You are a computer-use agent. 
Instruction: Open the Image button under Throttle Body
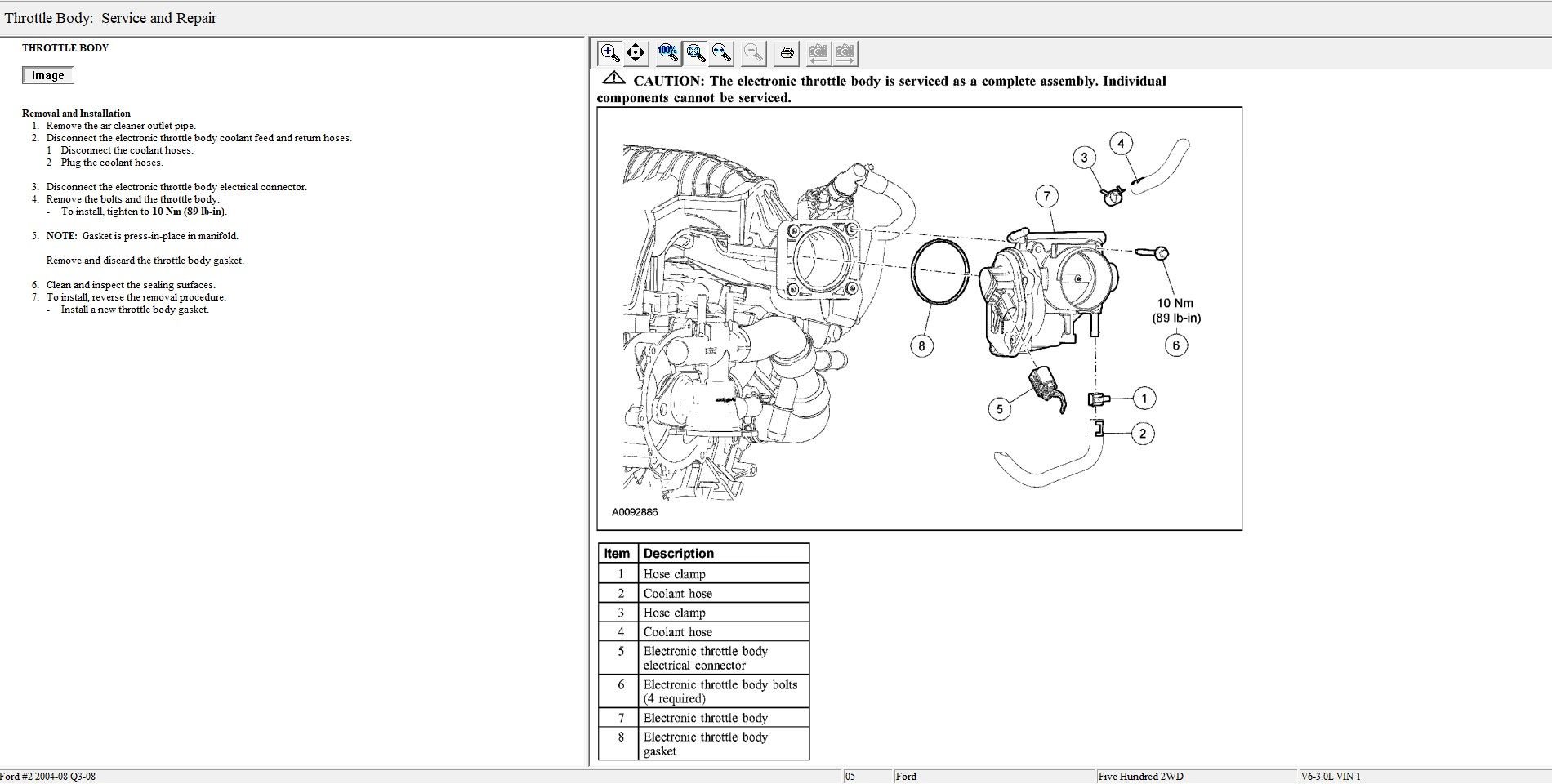point(48,75)
